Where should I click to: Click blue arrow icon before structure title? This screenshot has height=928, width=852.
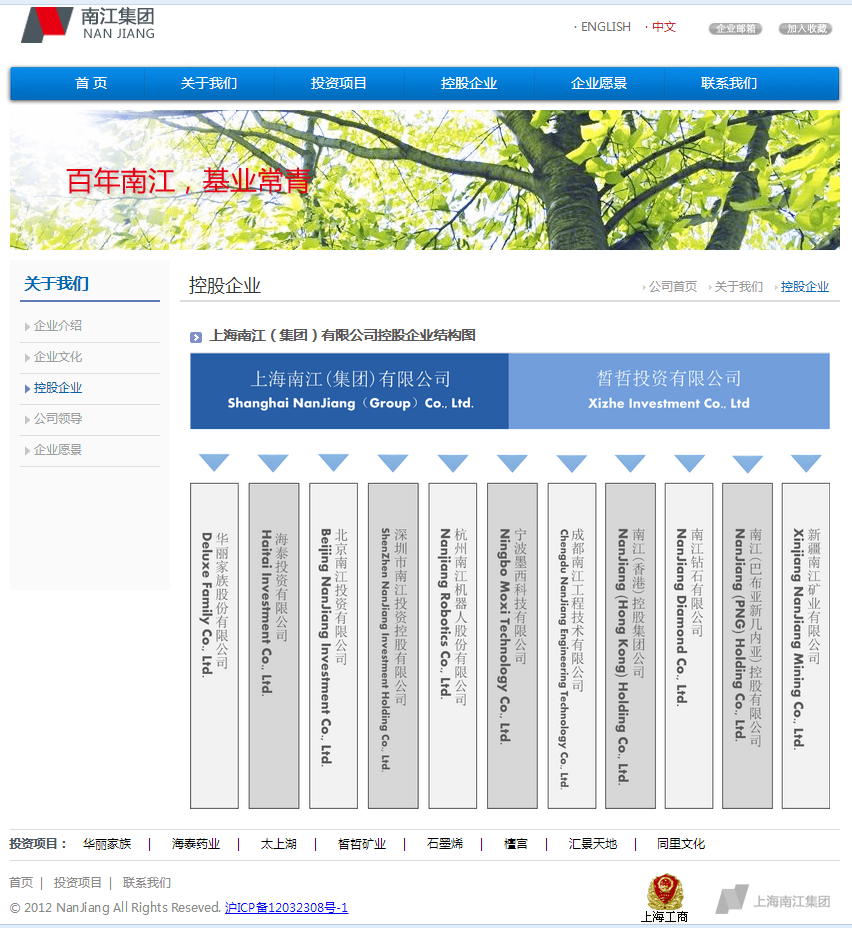tap(196, 337)
